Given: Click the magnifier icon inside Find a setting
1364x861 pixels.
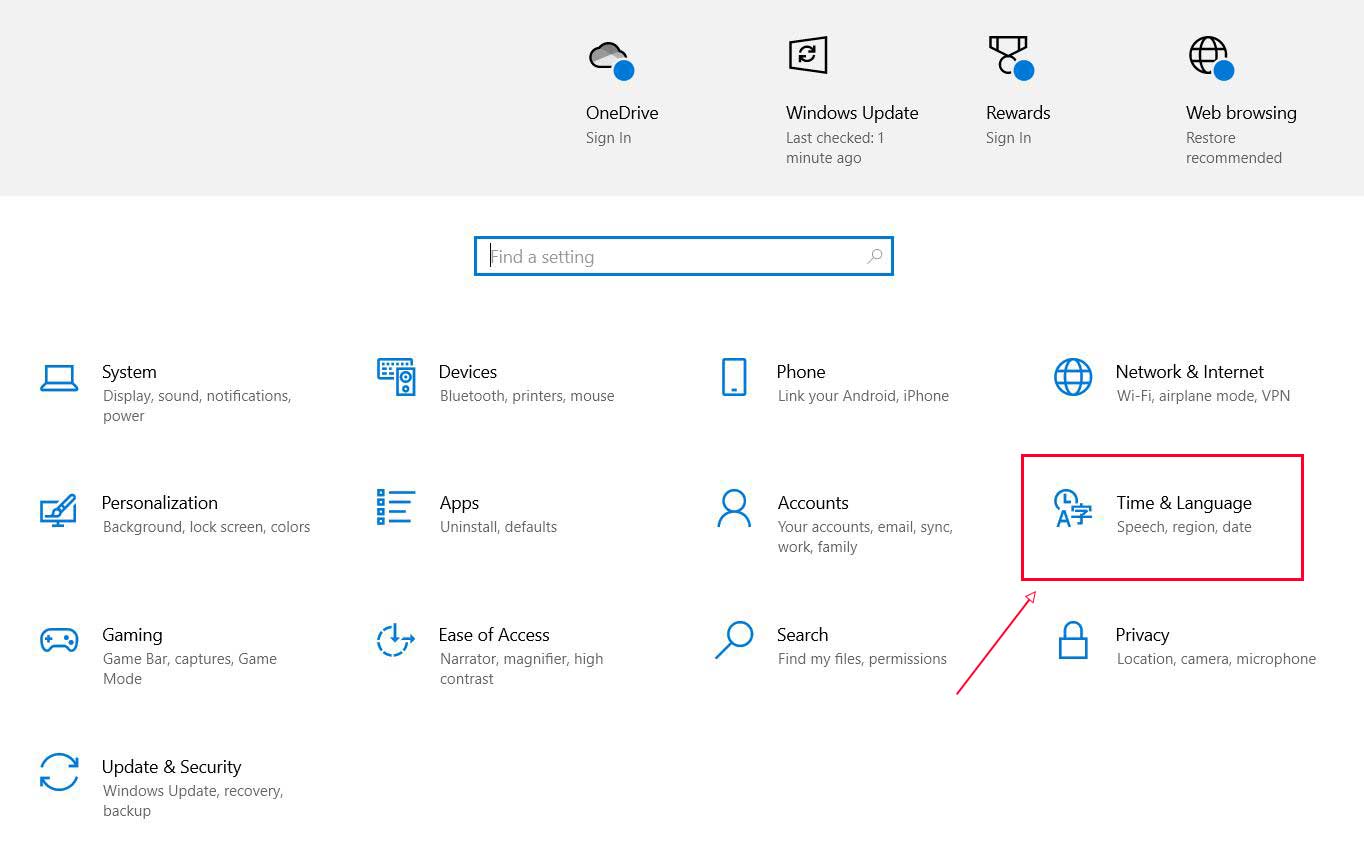Looking at the screenshot, I should (x=874, y=256).
